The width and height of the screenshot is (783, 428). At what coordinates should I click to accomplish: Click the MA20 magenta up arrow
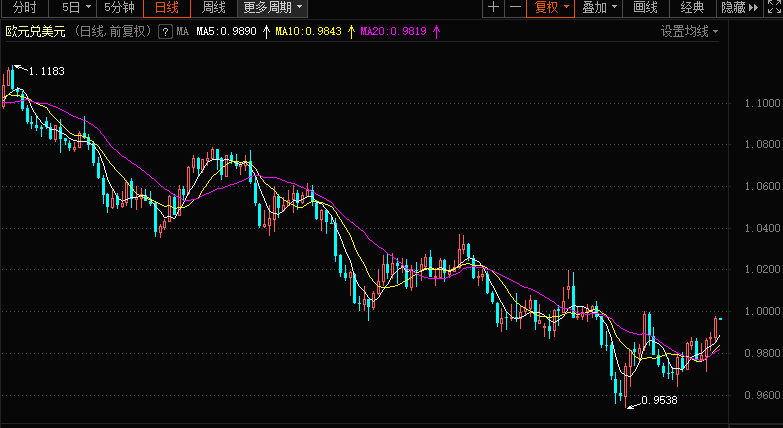pyautogui.click(x=437, y=32)
